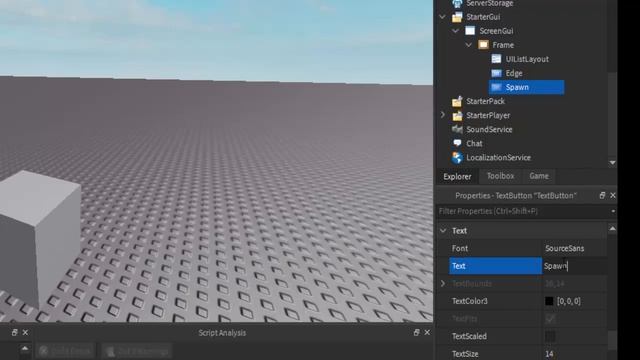Click the TextSize value 14
Viewport: 640px width, 360px height.
[549, 354]
